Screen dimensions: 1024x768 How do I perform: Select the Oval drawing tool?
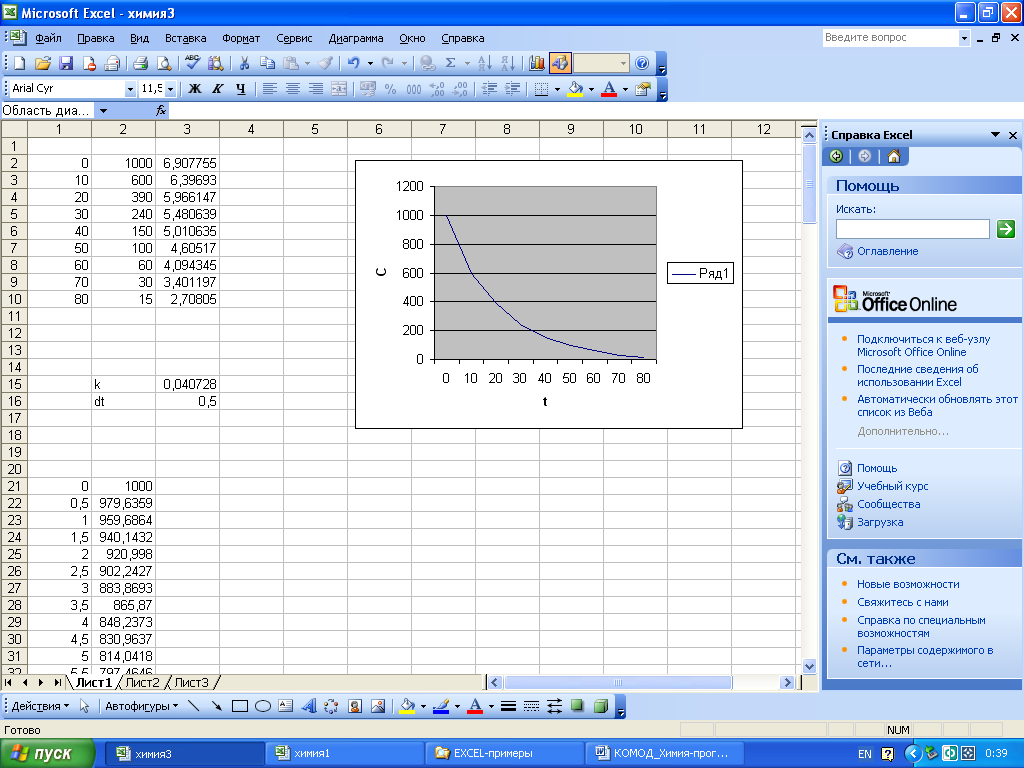263,706
